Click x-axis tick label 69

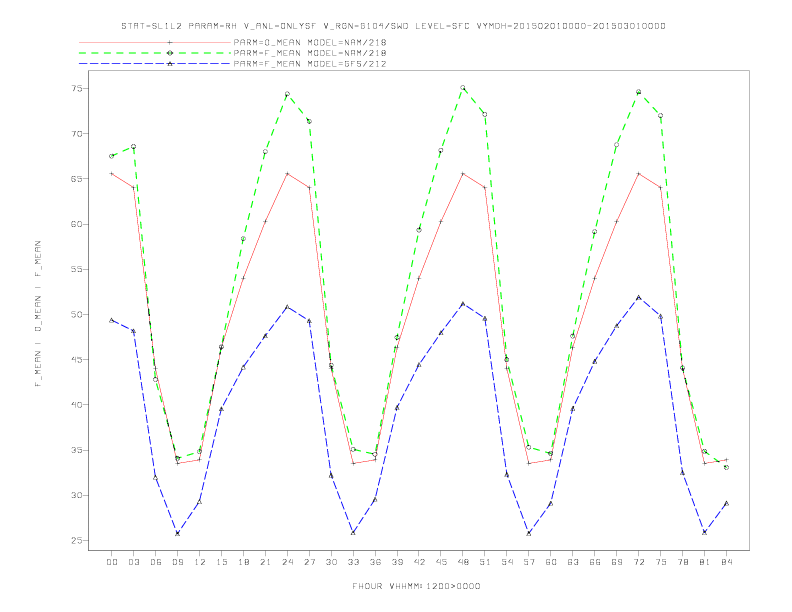(617, 562)
